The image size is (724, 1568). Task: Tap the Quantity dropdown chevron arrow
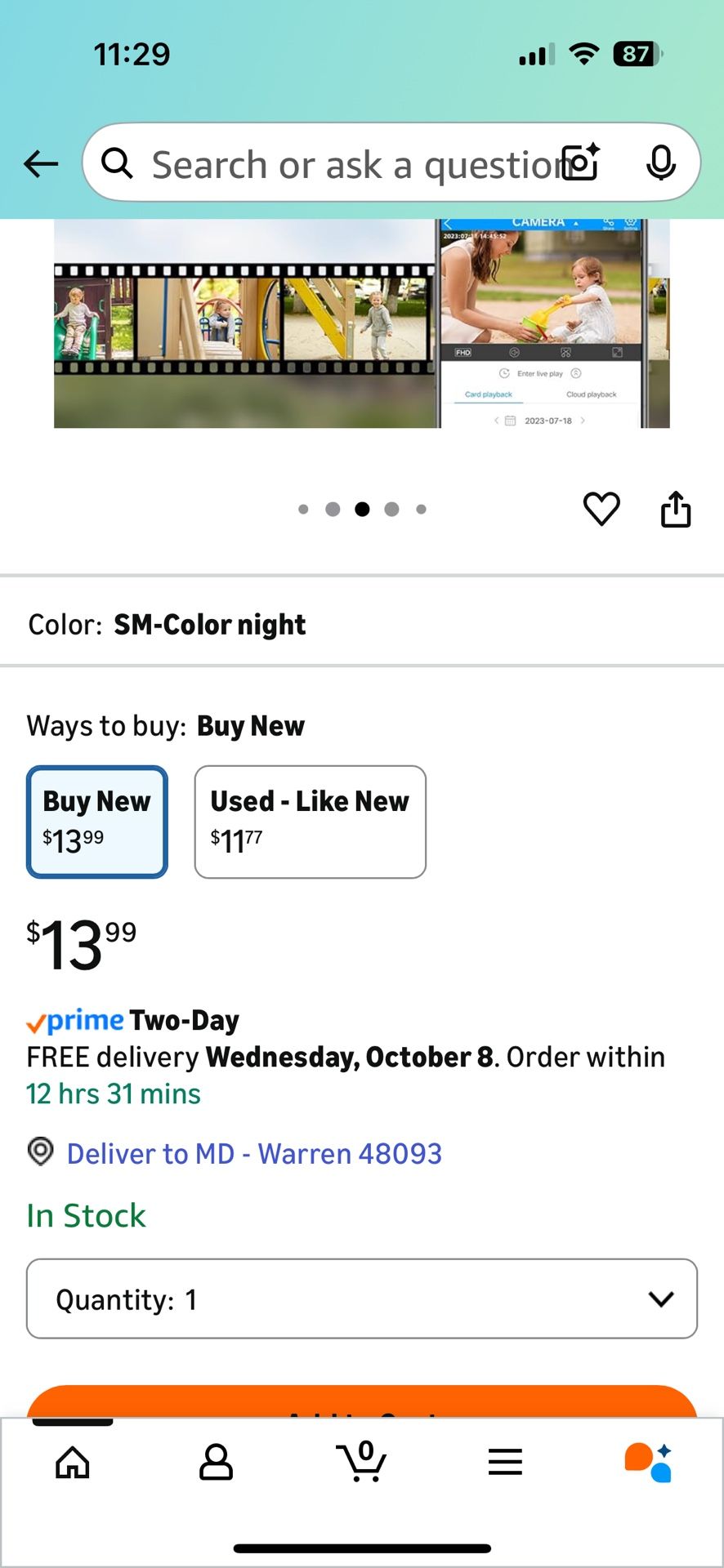point(660,1298)
